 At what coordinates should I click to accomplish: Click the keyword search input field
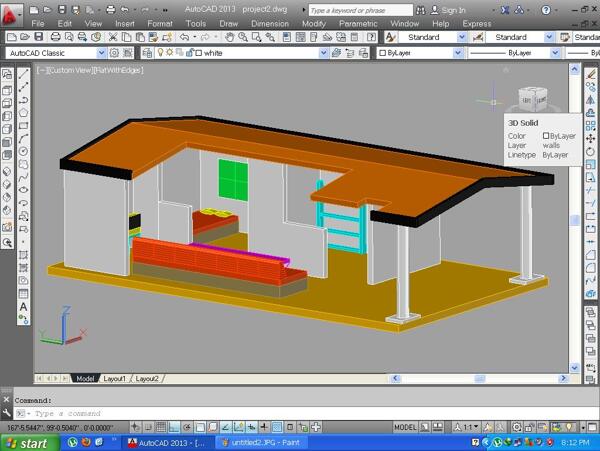coord(360,10)
